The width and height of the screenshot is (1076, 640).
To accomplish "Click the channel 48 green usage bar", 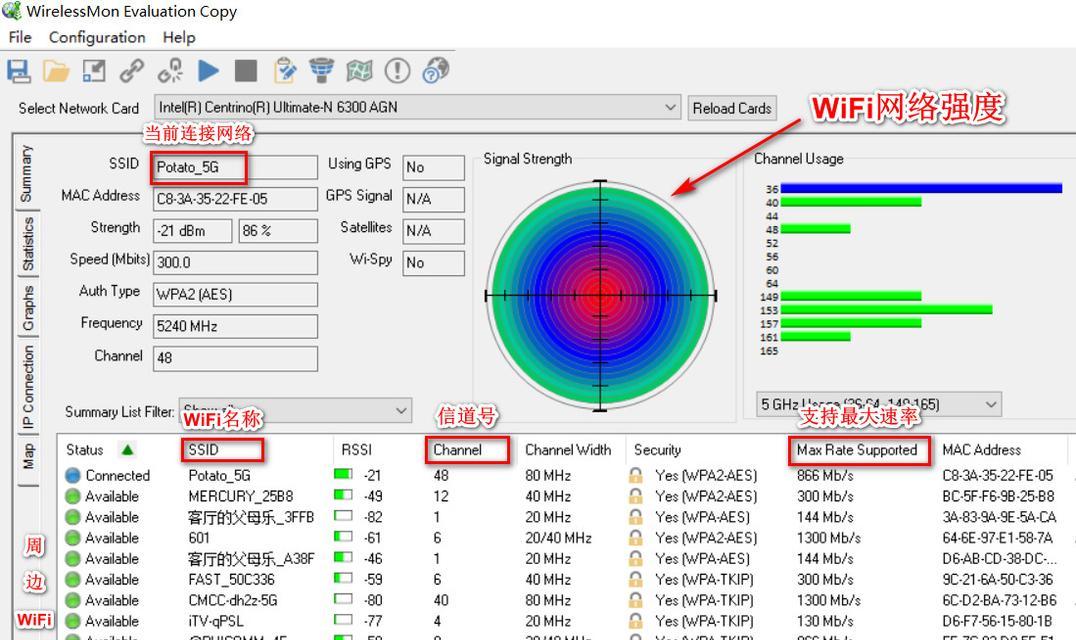I will click(815, 229).
